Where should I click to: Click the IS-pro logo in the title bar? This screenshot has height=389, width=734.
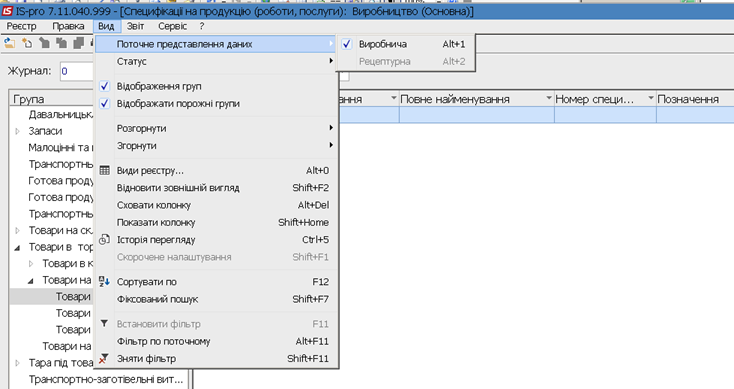click(x=7, y=11)
